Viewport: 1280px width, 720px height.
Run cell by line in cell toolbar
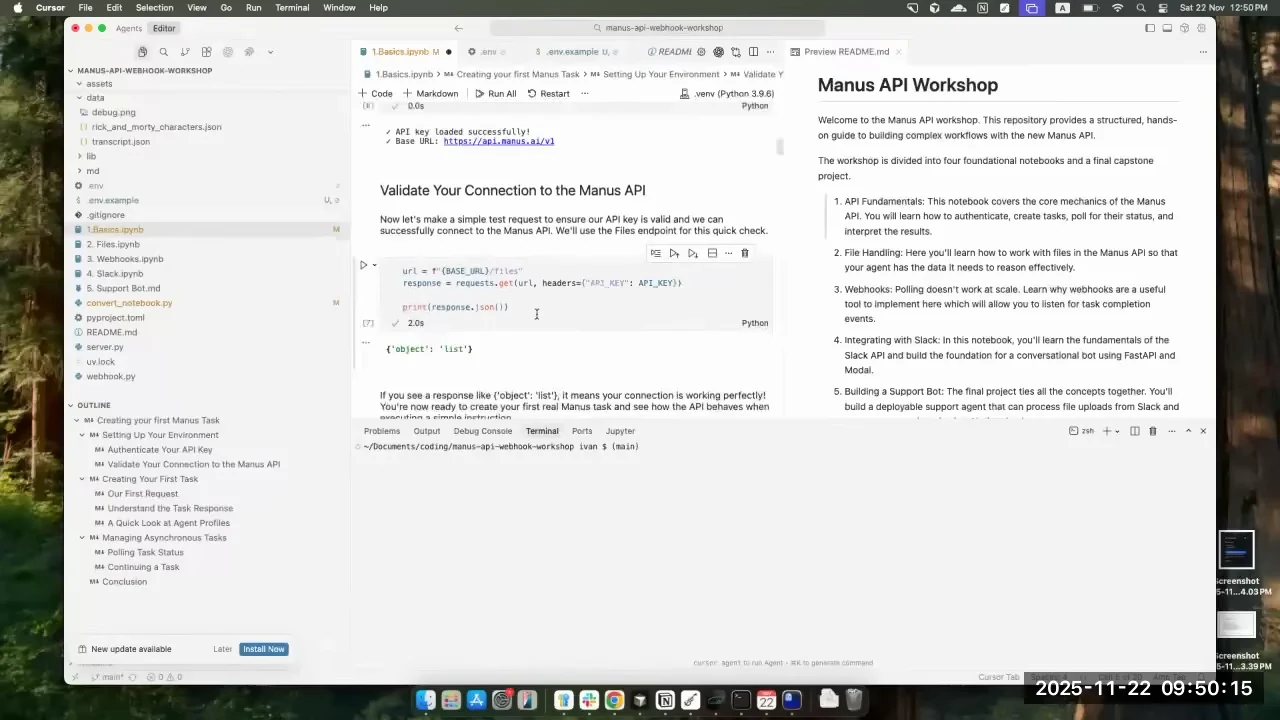(x=656, y=253)
